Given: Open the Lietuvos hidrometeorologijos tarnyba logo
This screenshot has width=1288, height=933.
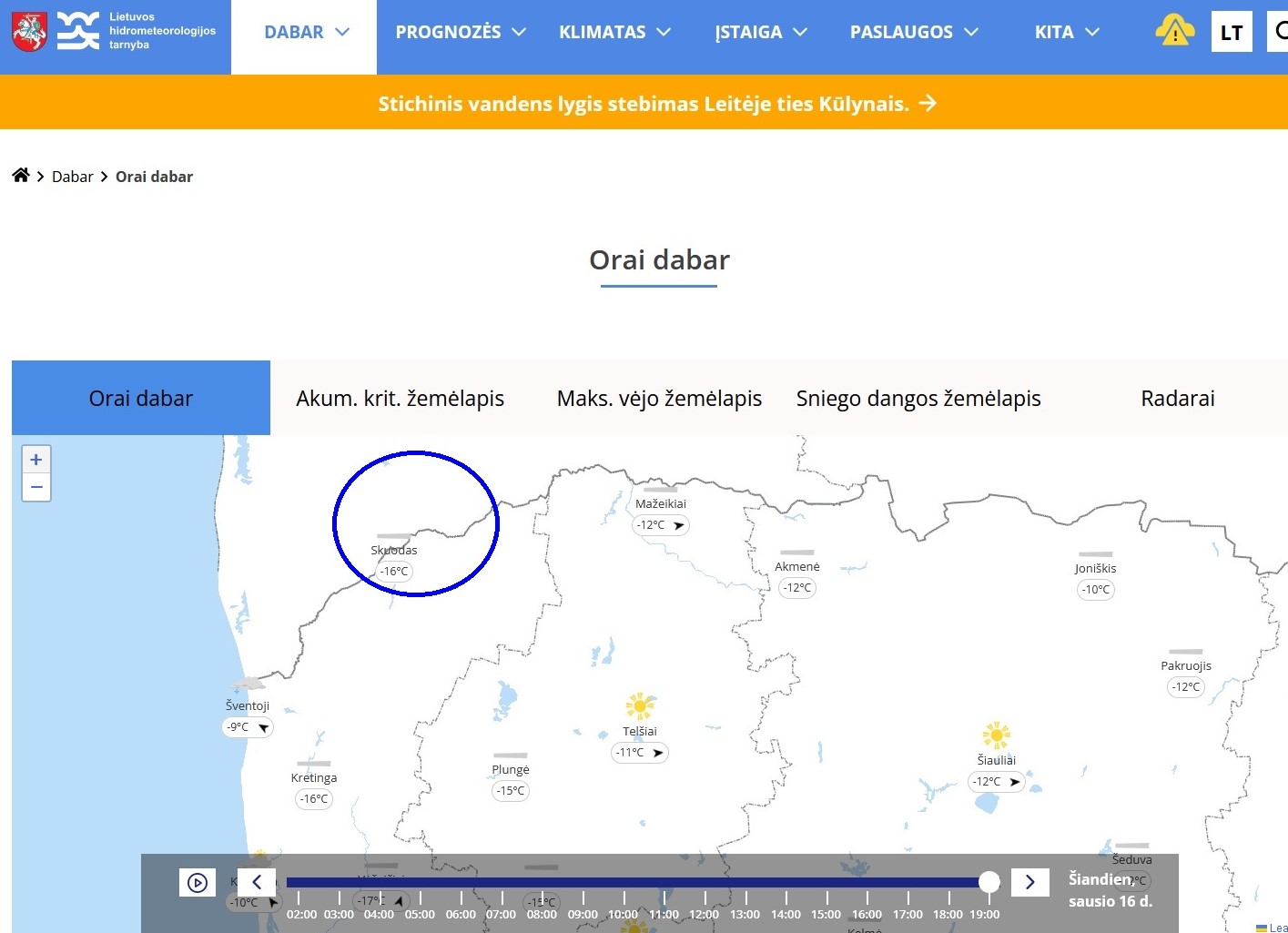Looking at the screenshot, I should (x=114, y=31).
